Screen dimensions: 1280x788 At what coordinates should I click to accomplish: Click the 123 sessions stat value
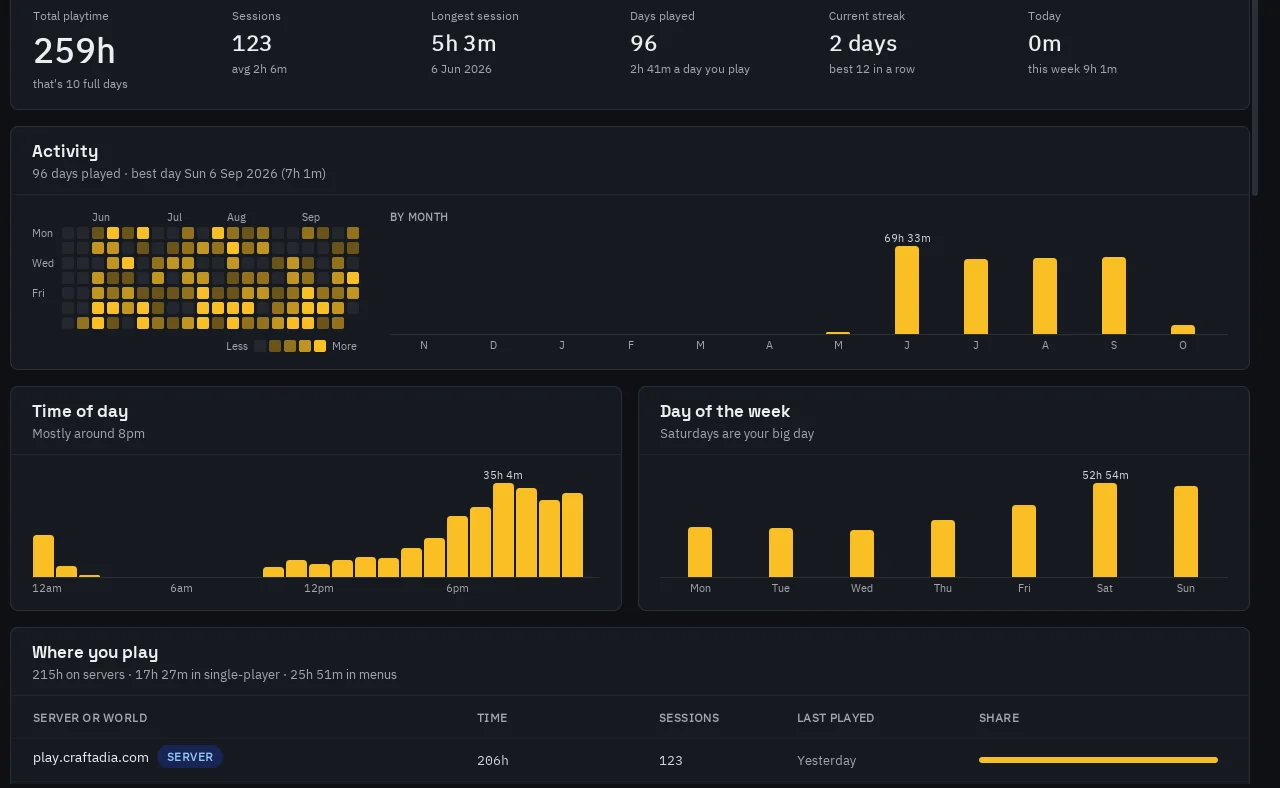[x=252, y=43]
